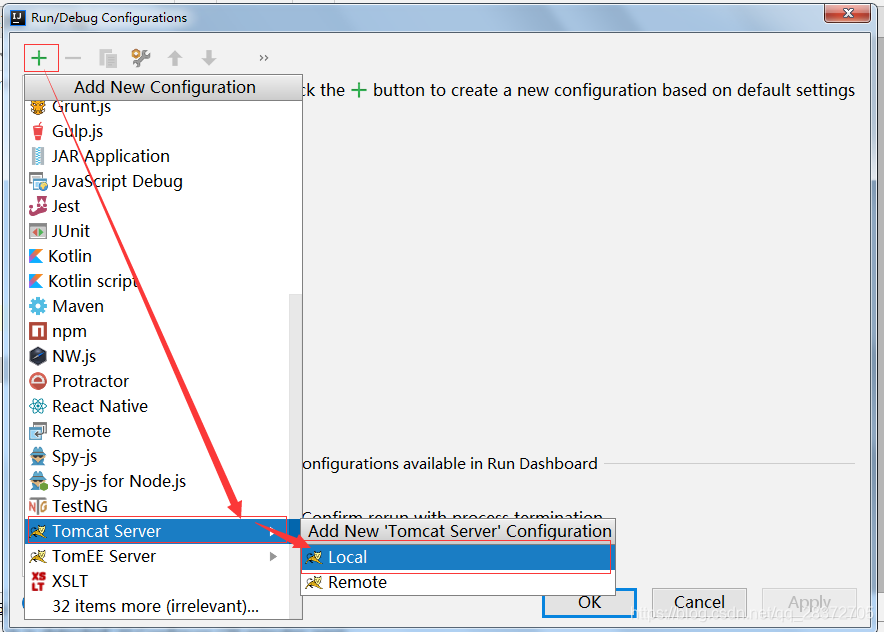Select Remote in the configuration list
884x632 pixels.
(158, 431)
